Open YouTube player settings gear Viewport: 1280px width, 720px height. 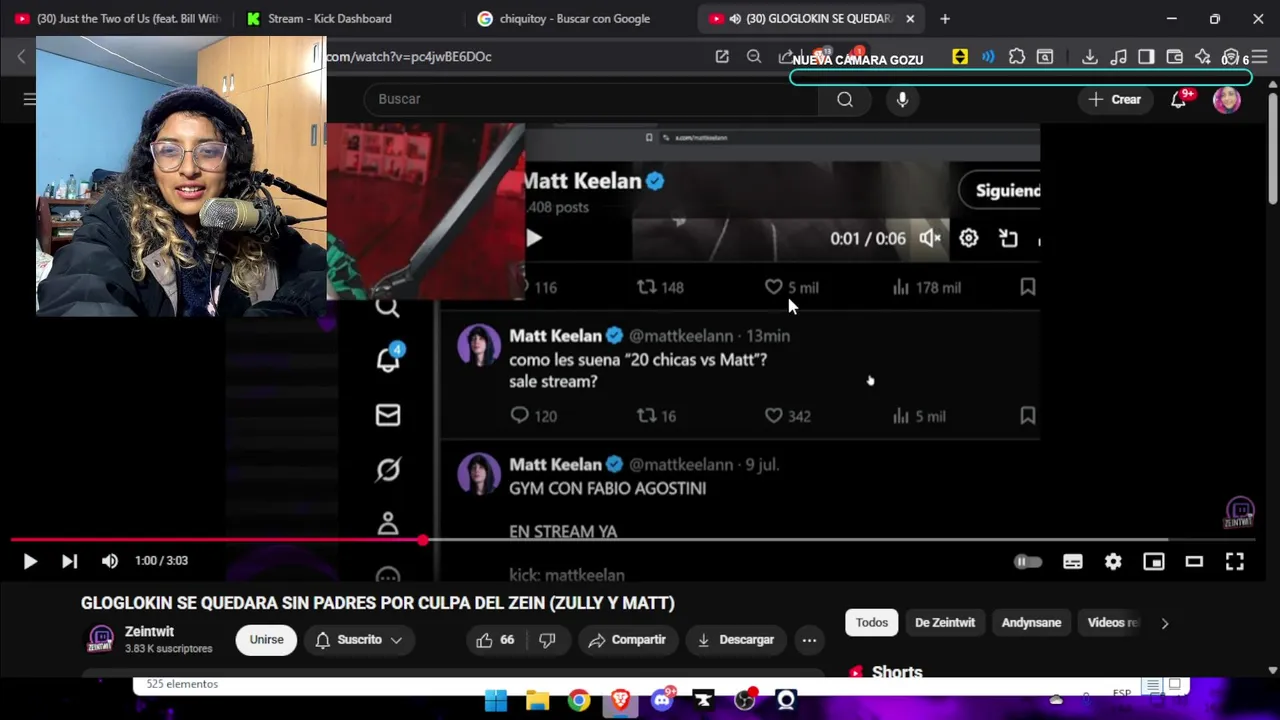point(1113,562)
